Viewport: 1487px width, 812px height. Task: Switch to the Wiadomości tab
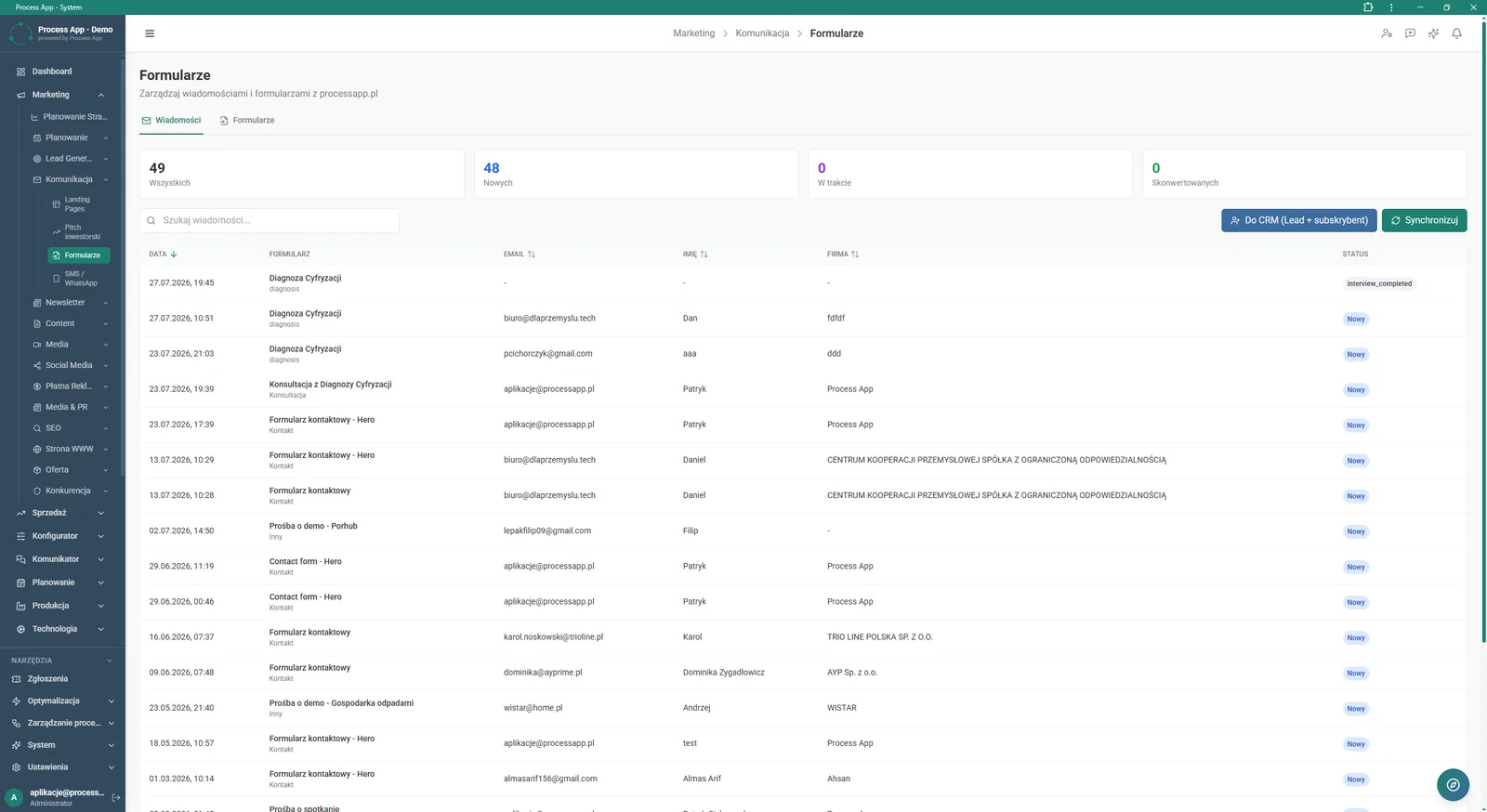(x=171, y=121)
